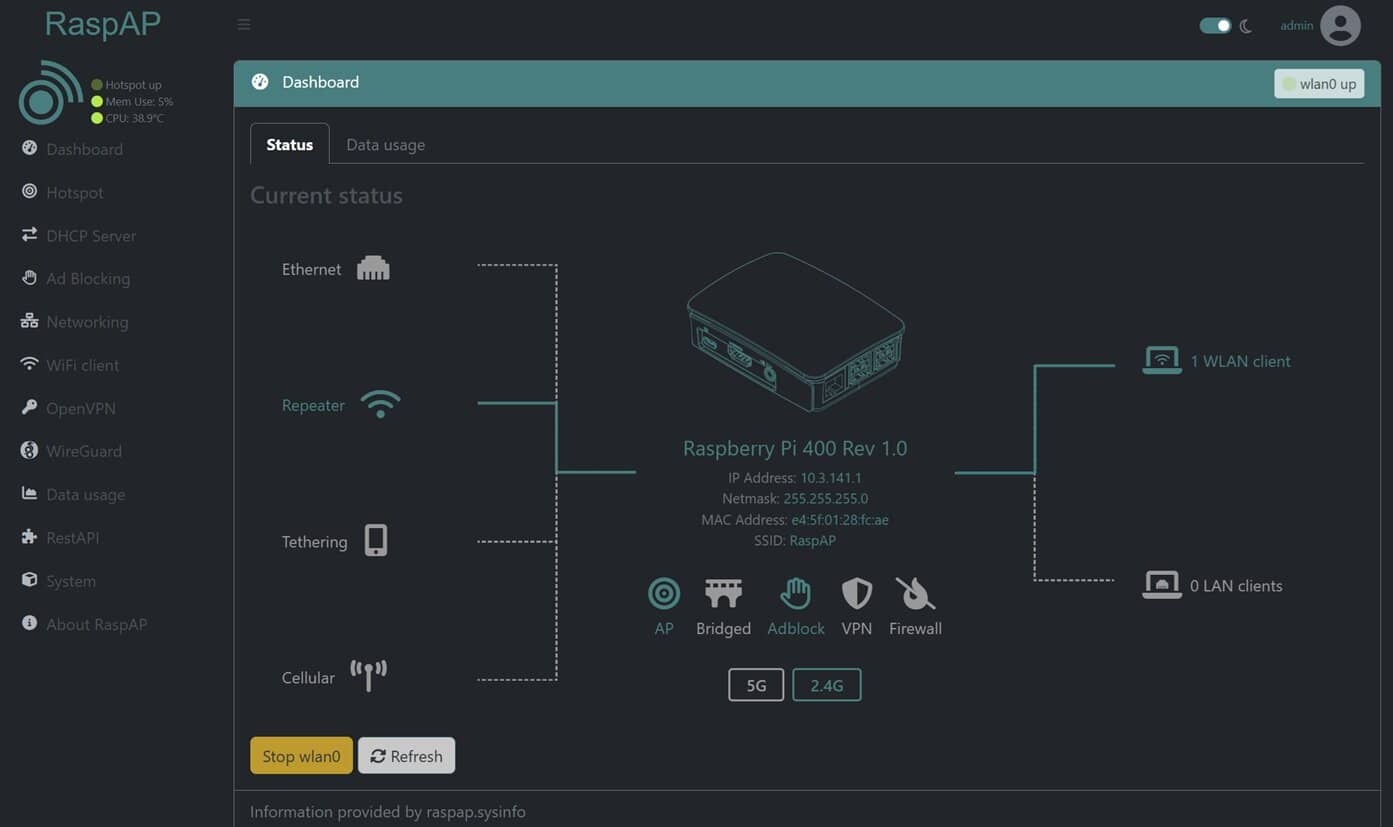
Task: Click the CPU: 38.9°C status text
Action: tap(134, 118)
